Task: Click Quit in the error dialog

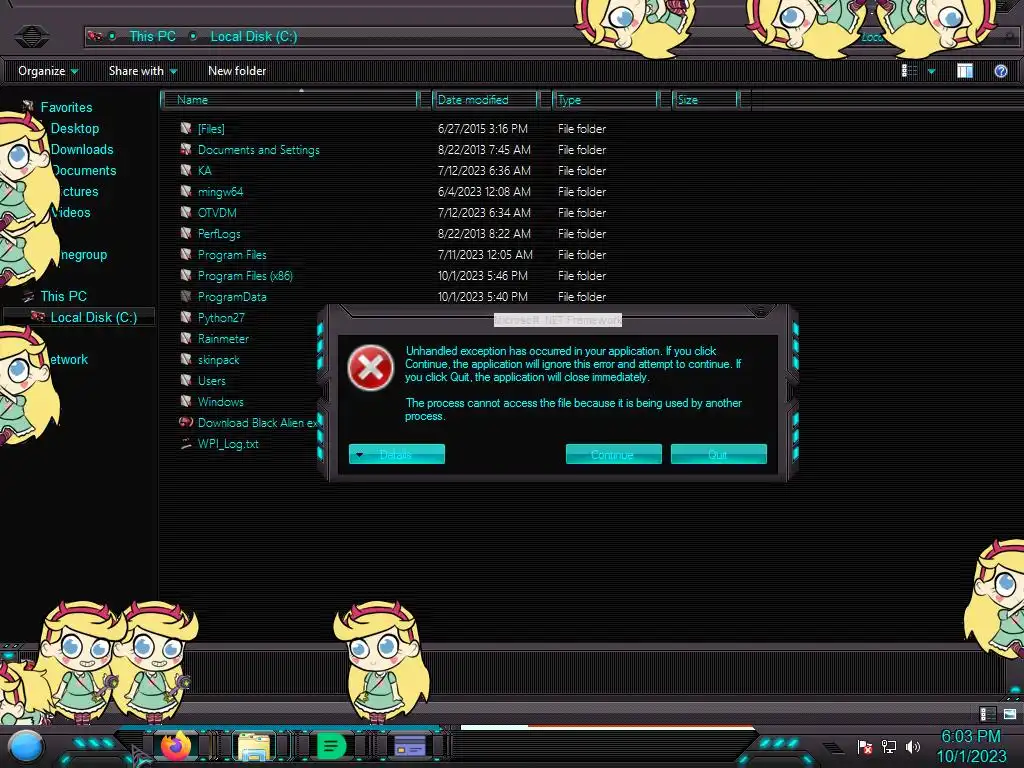Action: click(718, 454)
